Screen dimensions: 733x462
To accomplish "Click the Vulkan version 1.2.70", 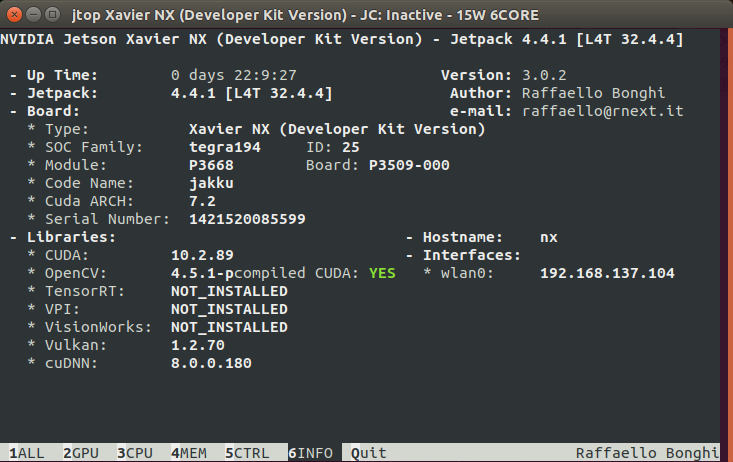I will pyautogui.click(x=198, y=345).
